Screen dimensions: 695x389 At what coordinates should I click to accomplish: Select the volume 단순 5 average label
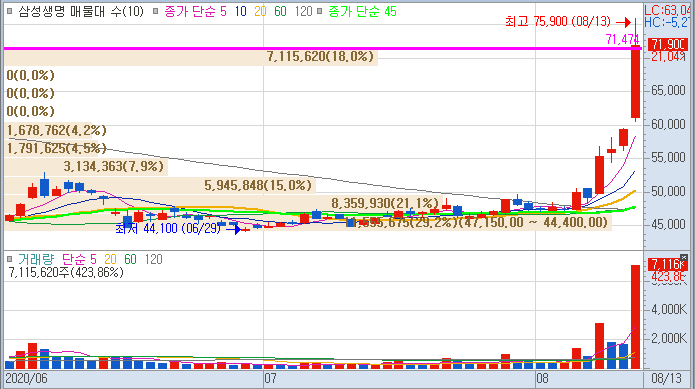(79, 259)
